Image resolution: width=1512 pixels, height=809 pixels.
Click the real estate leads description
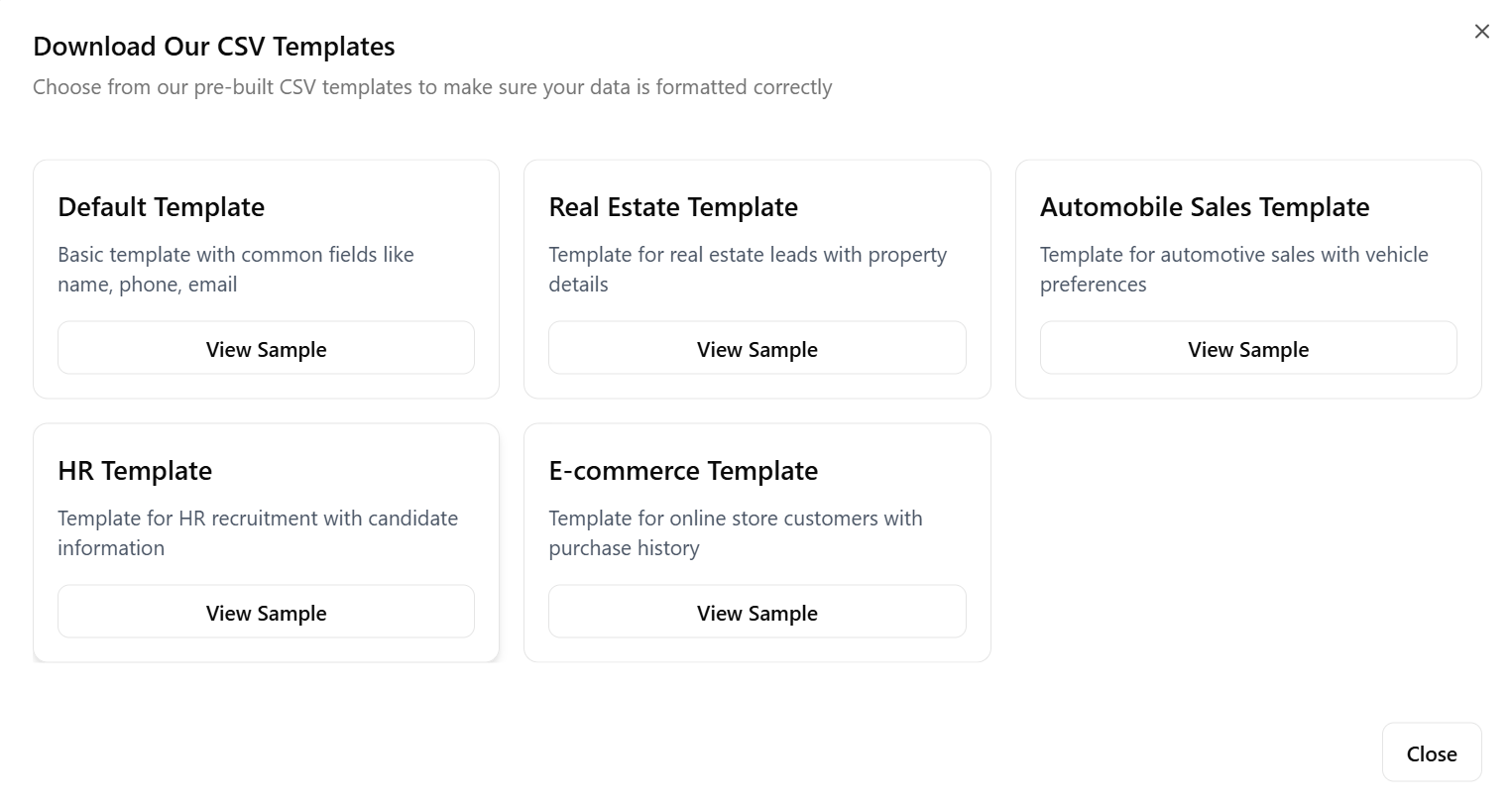(747, 270)
